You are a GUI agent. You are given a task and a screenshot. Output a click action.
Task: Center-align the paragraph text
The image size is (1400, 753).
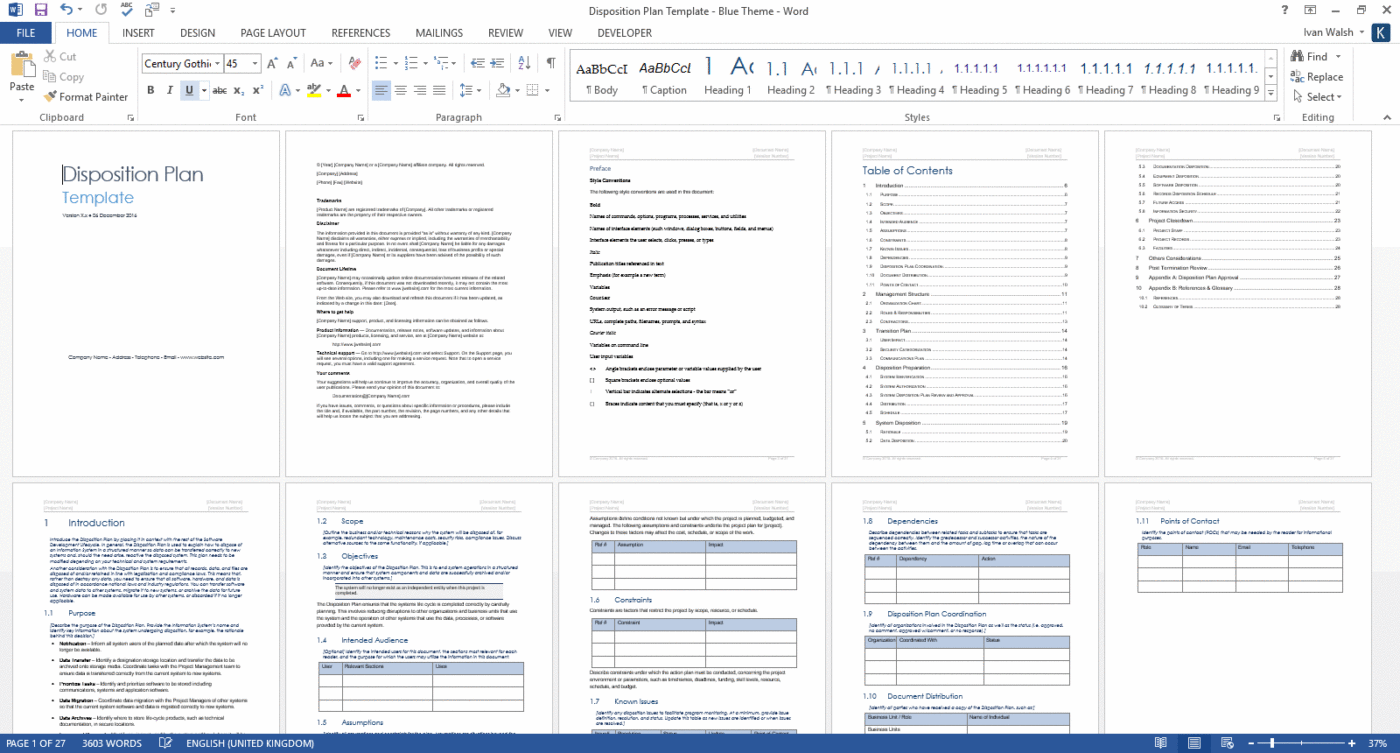pos(400,91)
